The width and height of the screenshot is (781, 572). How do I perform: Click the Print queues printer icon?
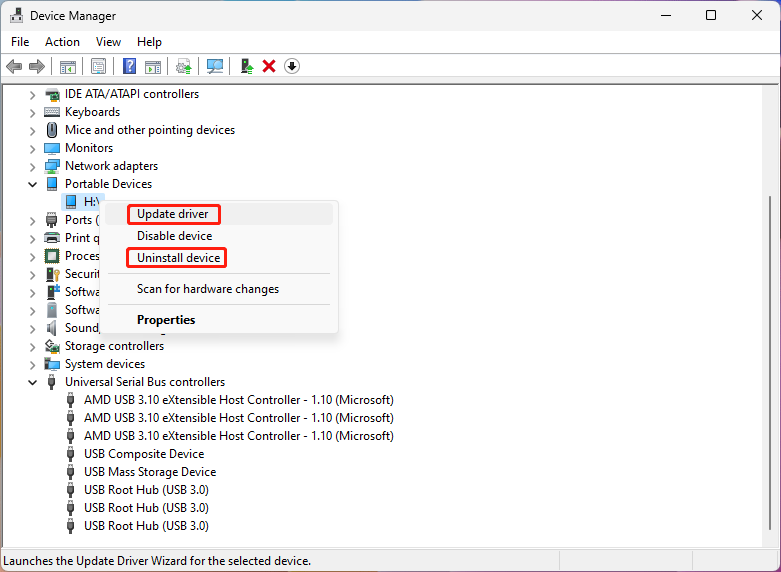[52, 238]
